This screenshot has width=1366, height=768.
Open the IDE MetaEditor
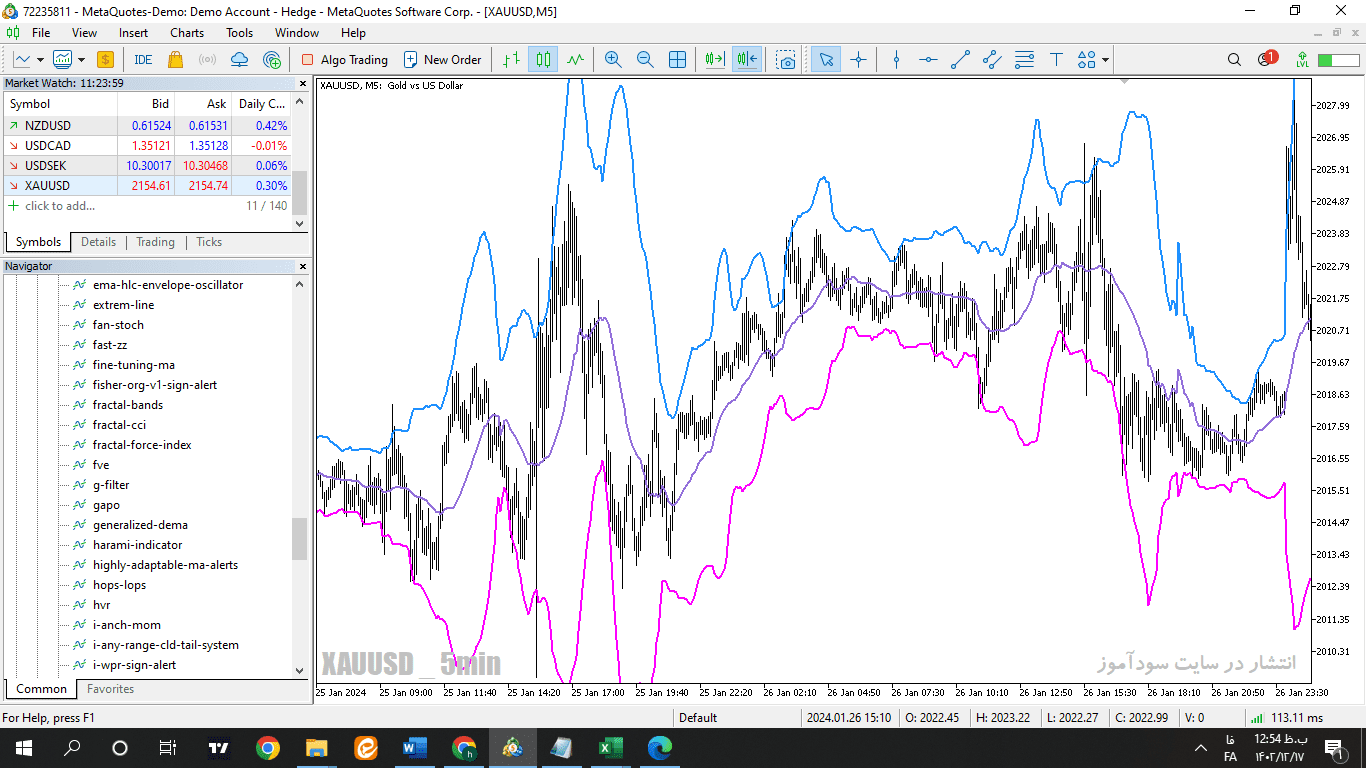(143, 60)
